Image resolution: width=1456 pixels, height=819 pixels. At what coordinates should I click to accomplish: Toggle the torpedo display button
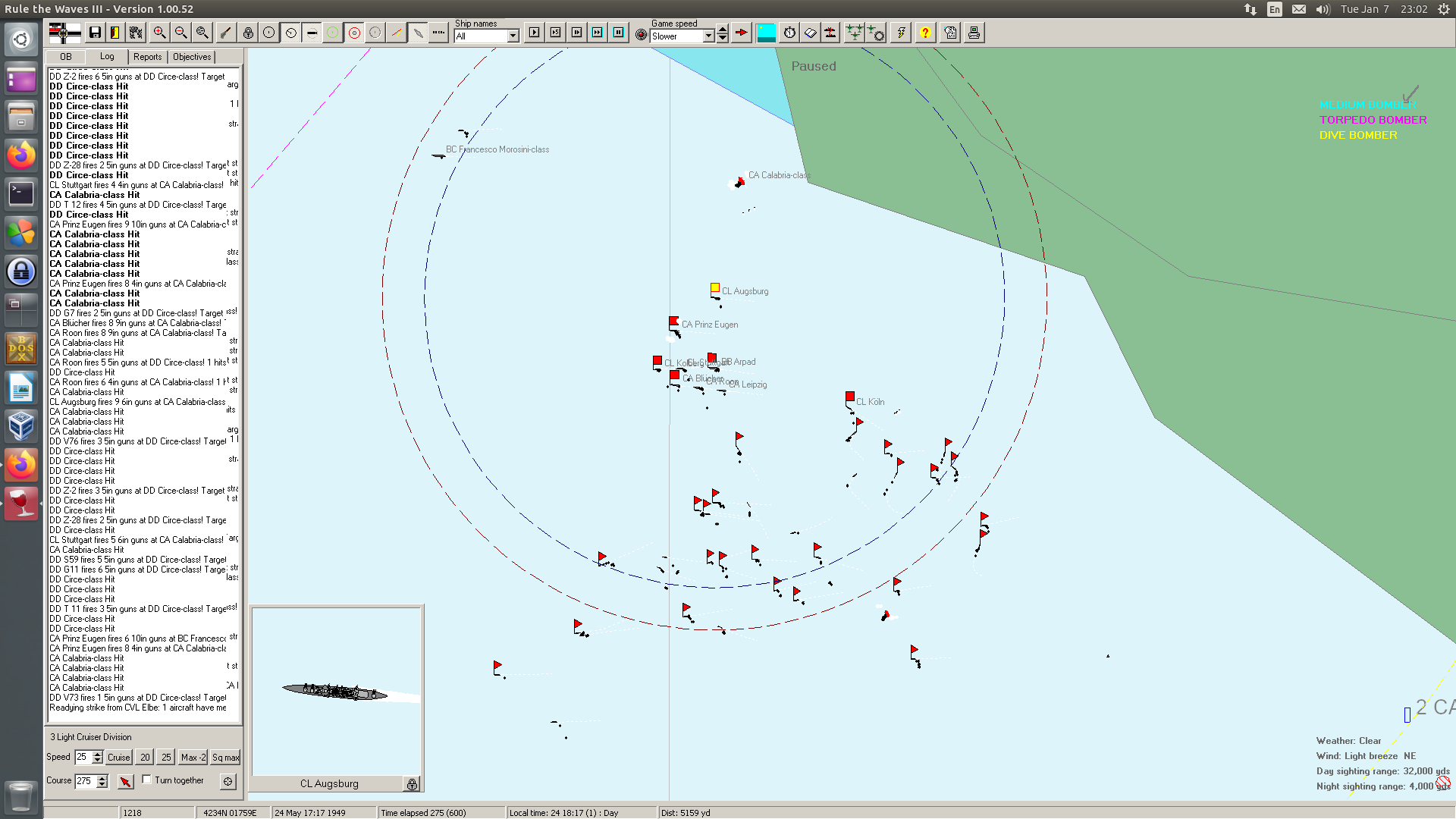312,33
